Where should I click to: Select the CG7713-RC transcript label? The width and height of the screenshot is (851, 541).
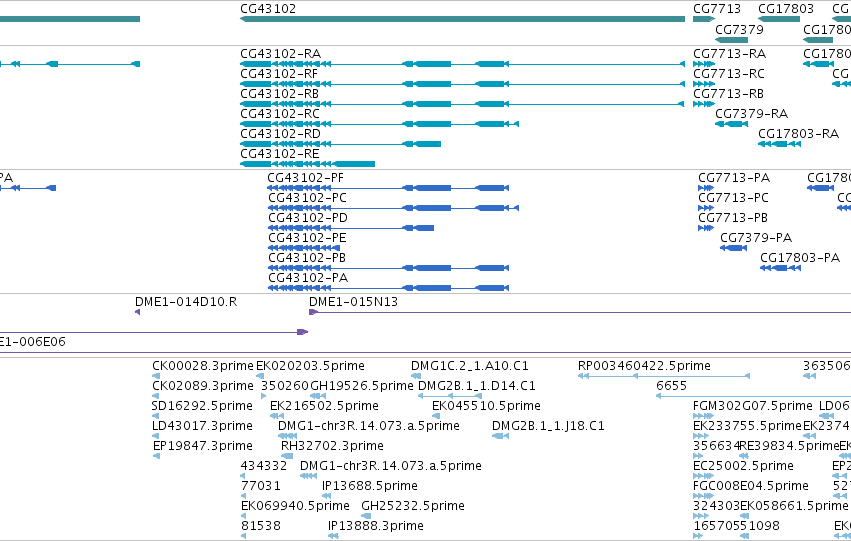coord(729,74)
